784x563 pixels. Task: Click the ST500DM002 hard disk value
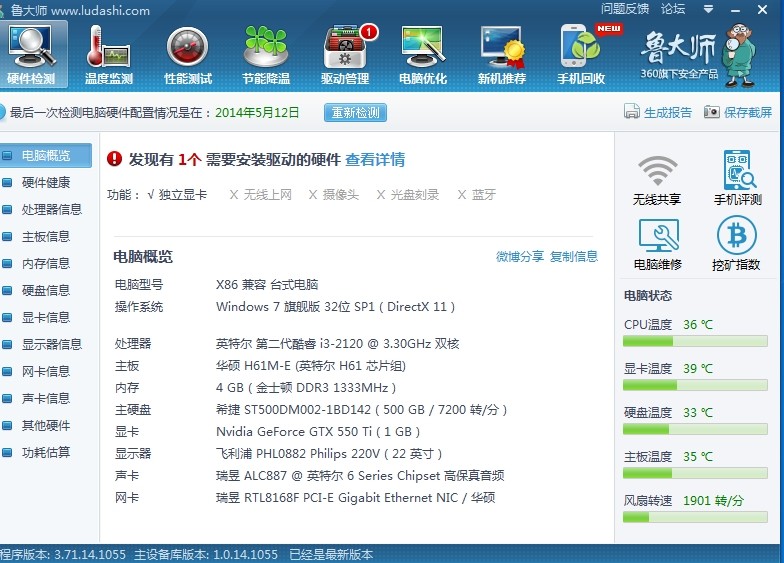(362, 410)
